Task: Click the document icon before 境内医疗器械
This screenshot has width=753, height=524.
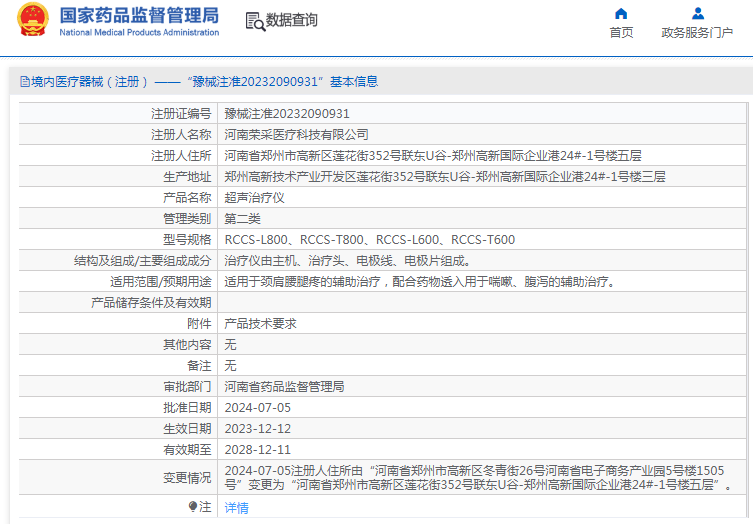Action: 24,82
